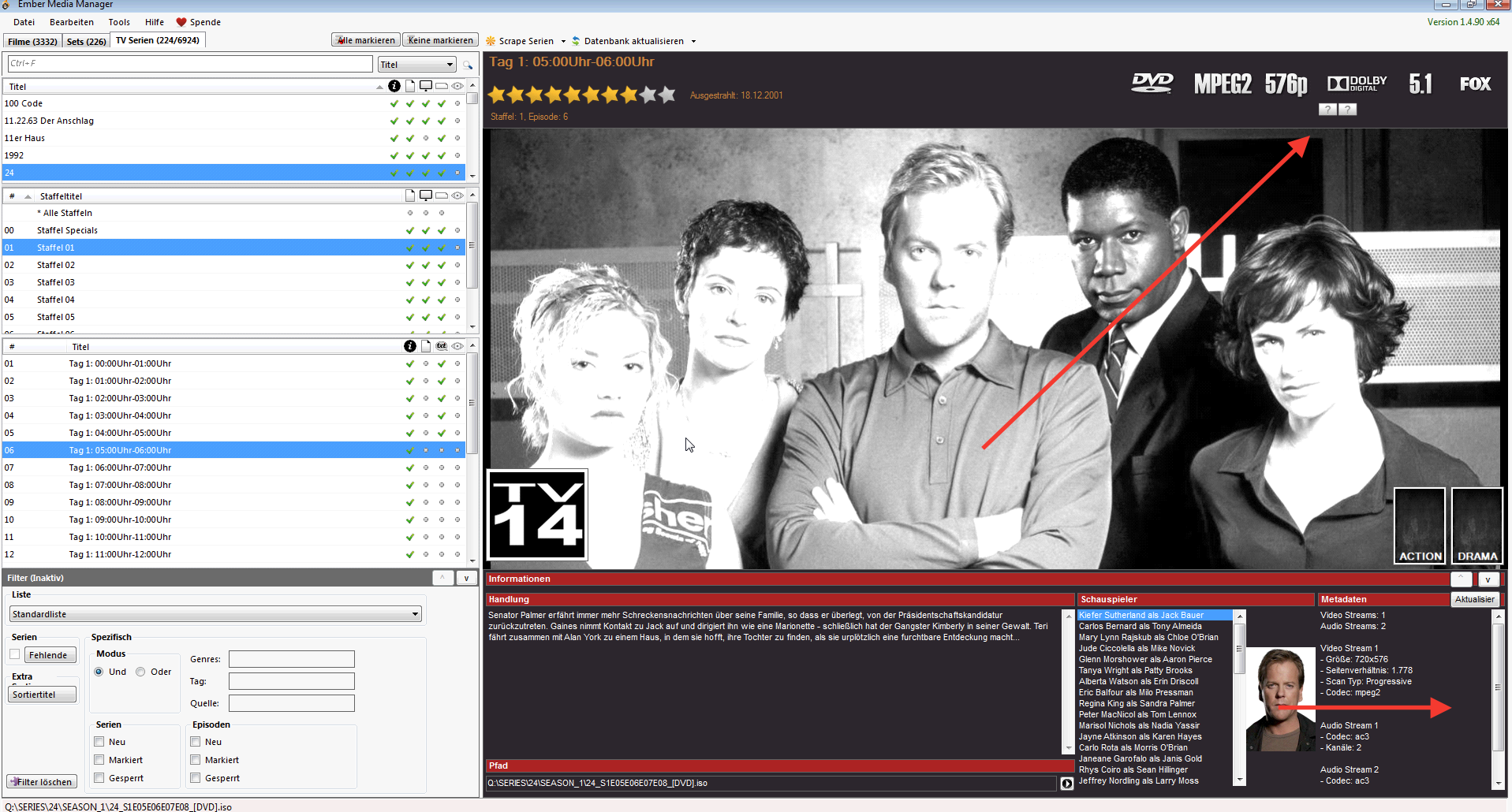Click the search magnifier icon
This screenshot has width=1512, height=812.
pos(468,65)
